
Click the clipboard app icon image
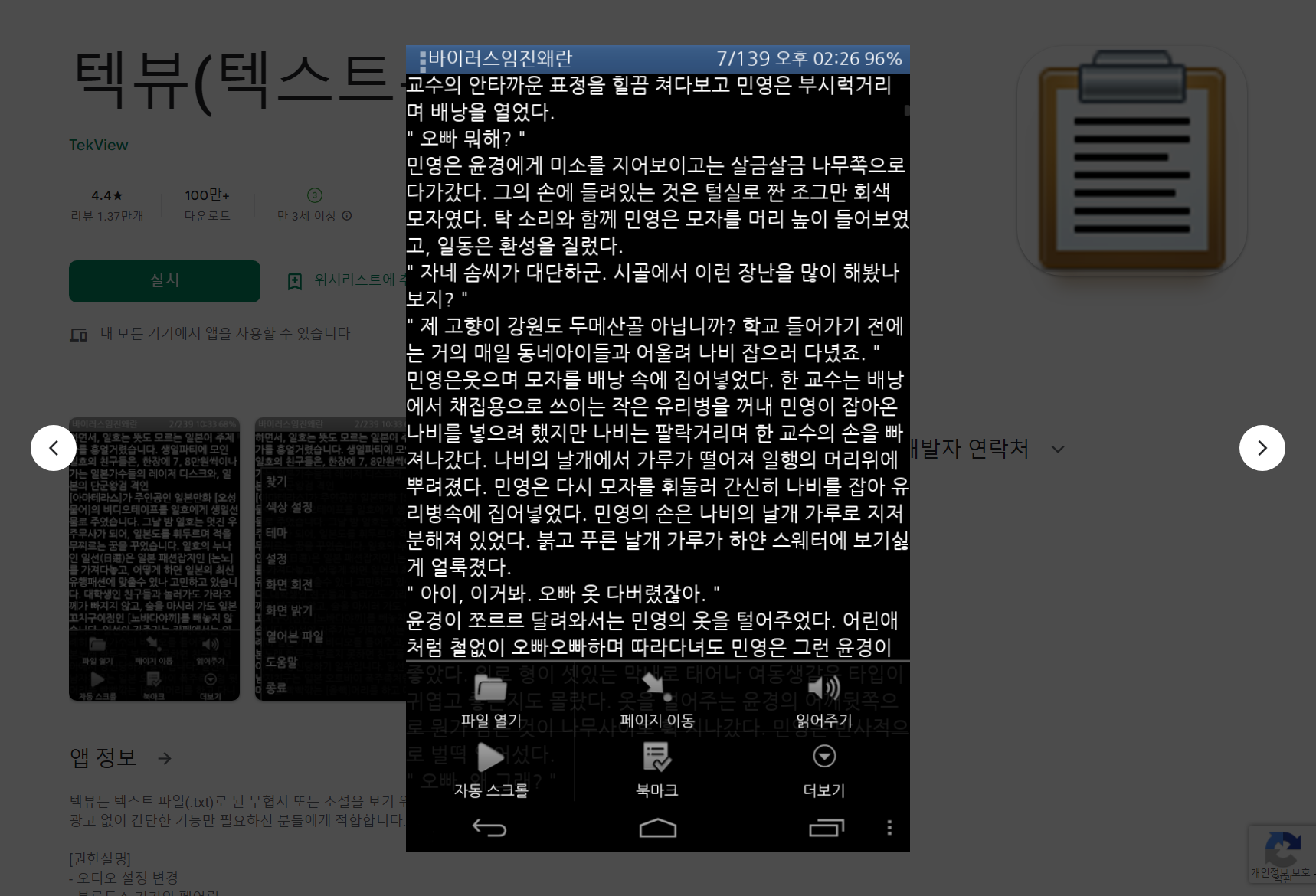tap(1132, 161)
